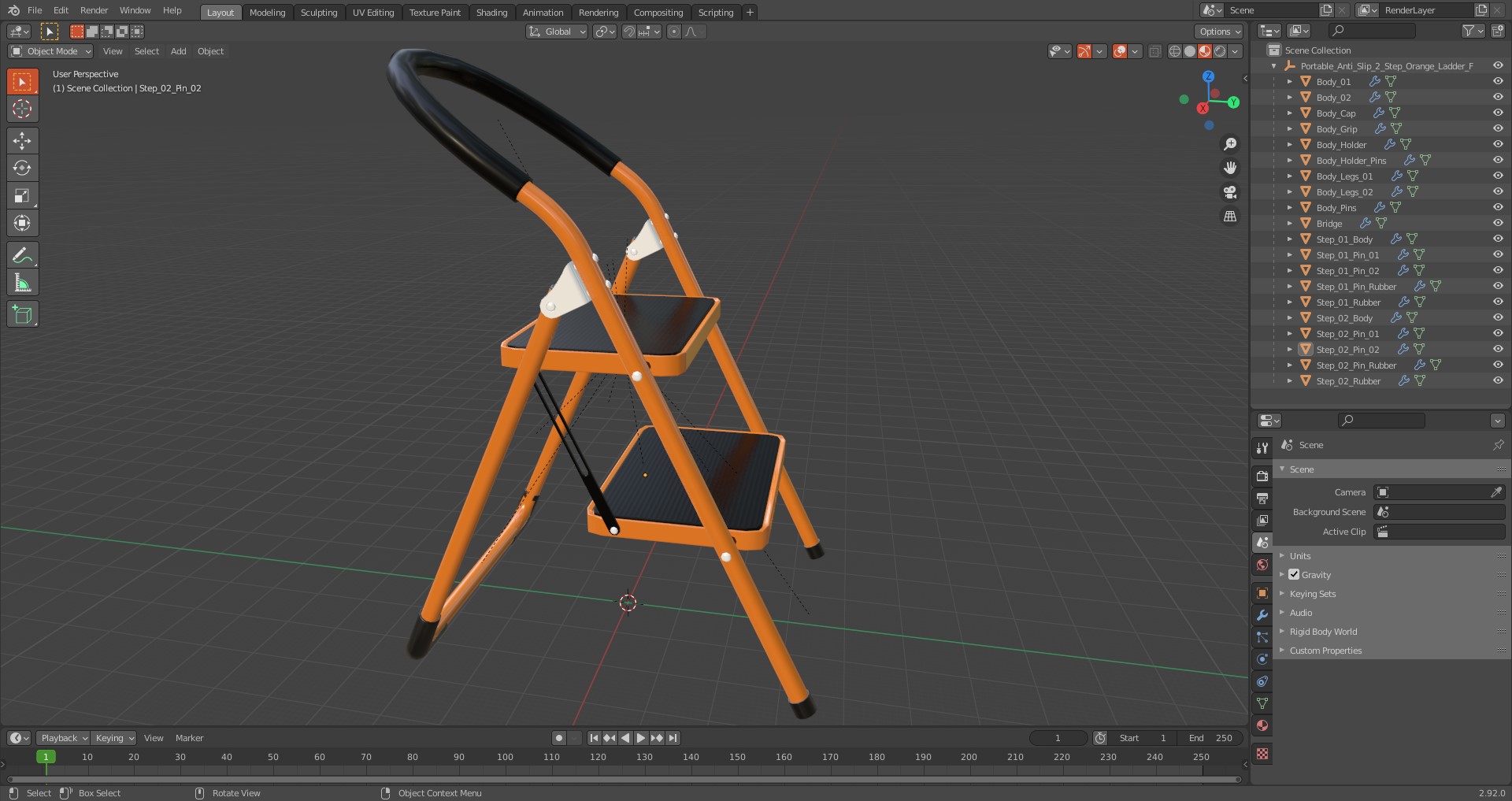Open the Output properties tab
Image resolution: width=1512 pixels, height=801 pixels.
1262,498
